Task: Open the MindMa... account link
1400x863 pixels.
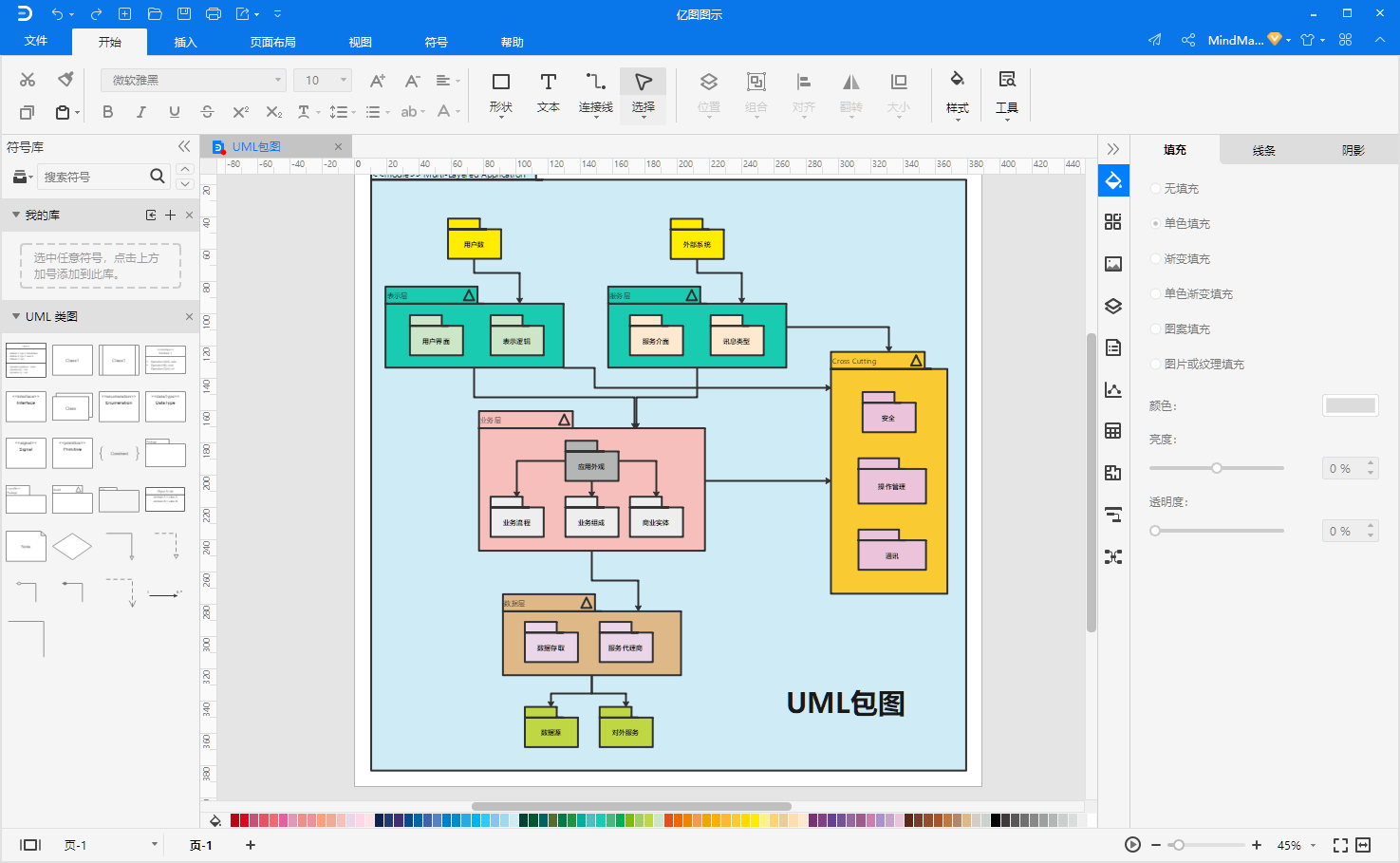Action: pyautogui.click(x=1236, y=40)
